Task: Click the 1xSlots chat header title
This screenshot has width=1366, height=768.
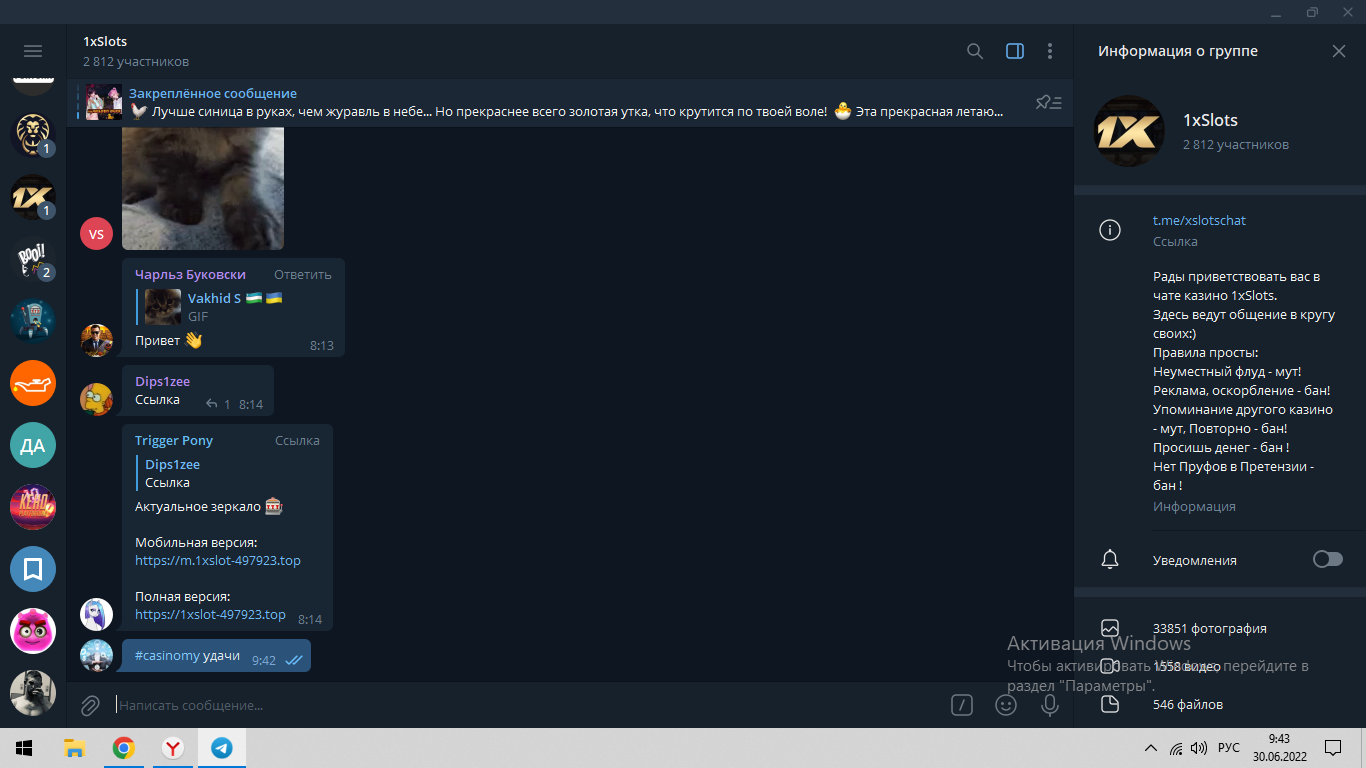Action: pyautogui.click(x=105, y=42)
